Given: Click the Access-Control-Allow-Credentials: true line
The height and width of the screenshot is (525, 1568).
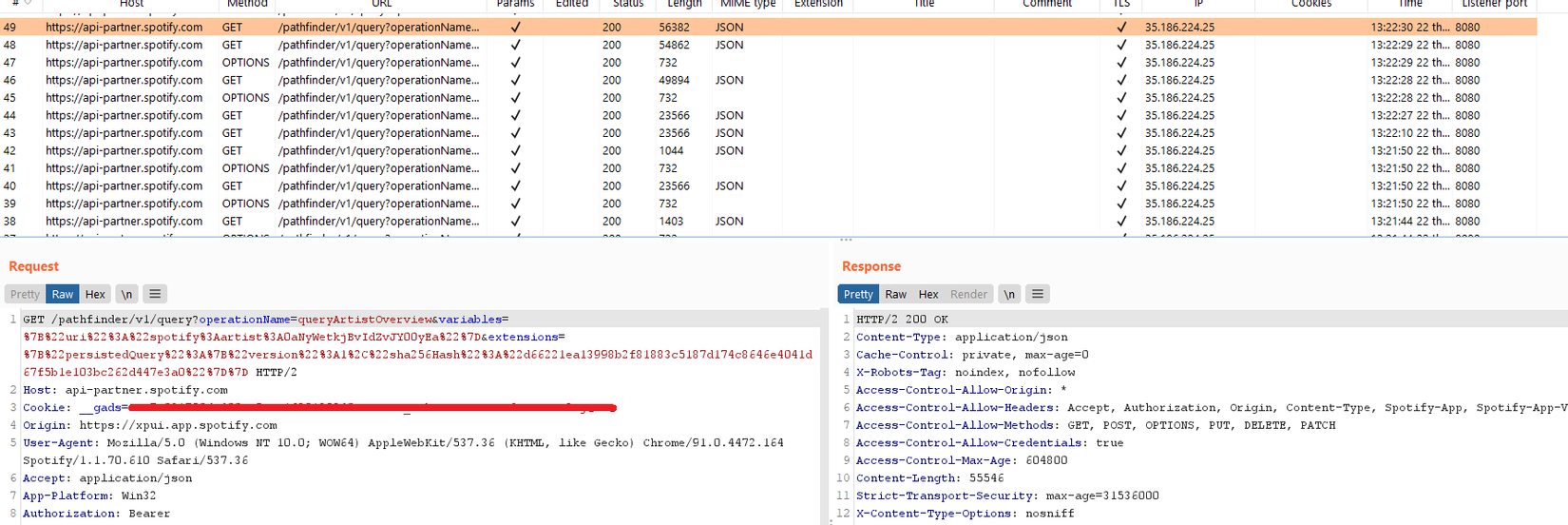Looking at the screenshot, I should pyautogui.click(x=989, y=443).
